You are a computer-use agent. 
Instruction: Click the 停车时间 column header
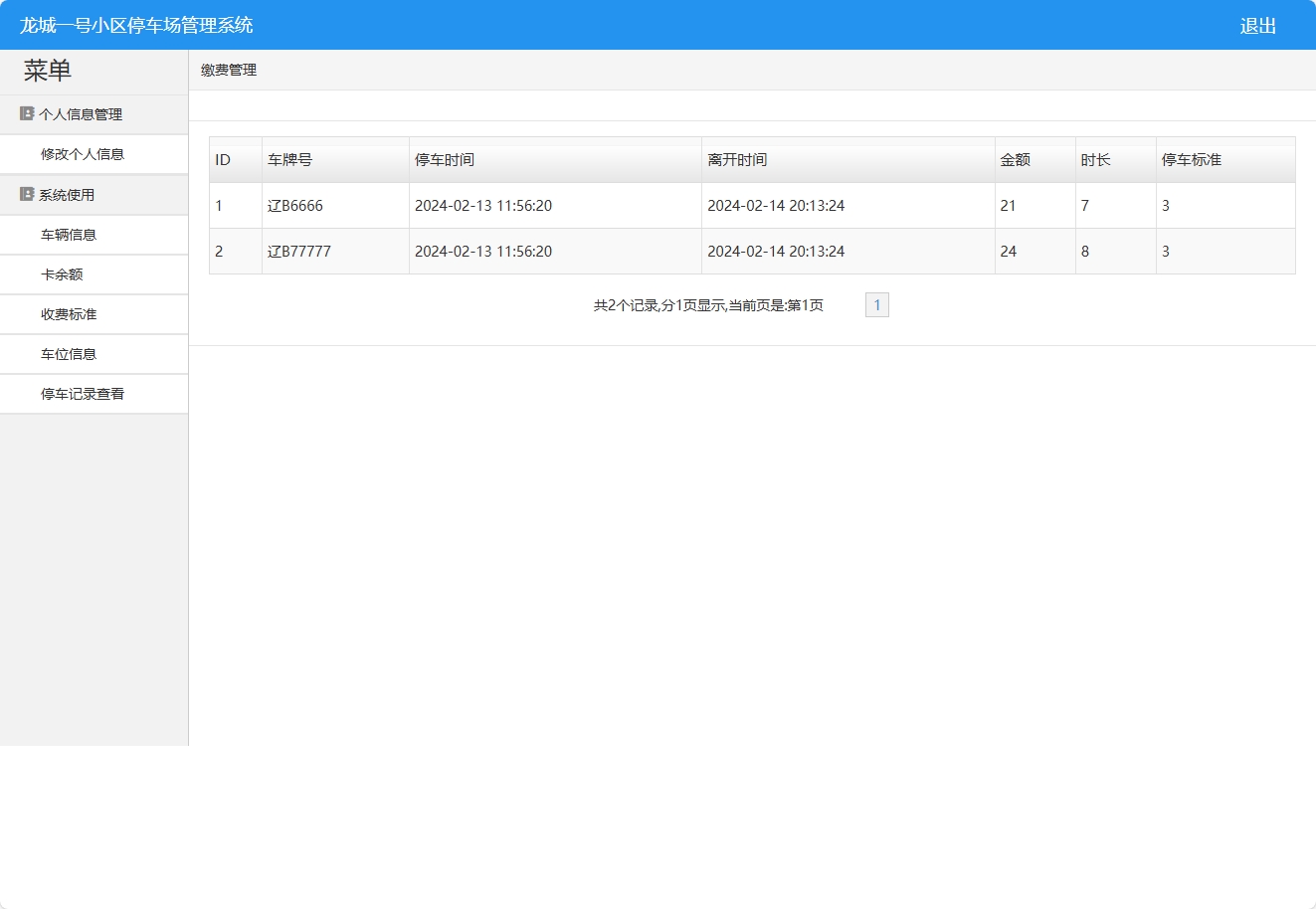pos(445,160)
